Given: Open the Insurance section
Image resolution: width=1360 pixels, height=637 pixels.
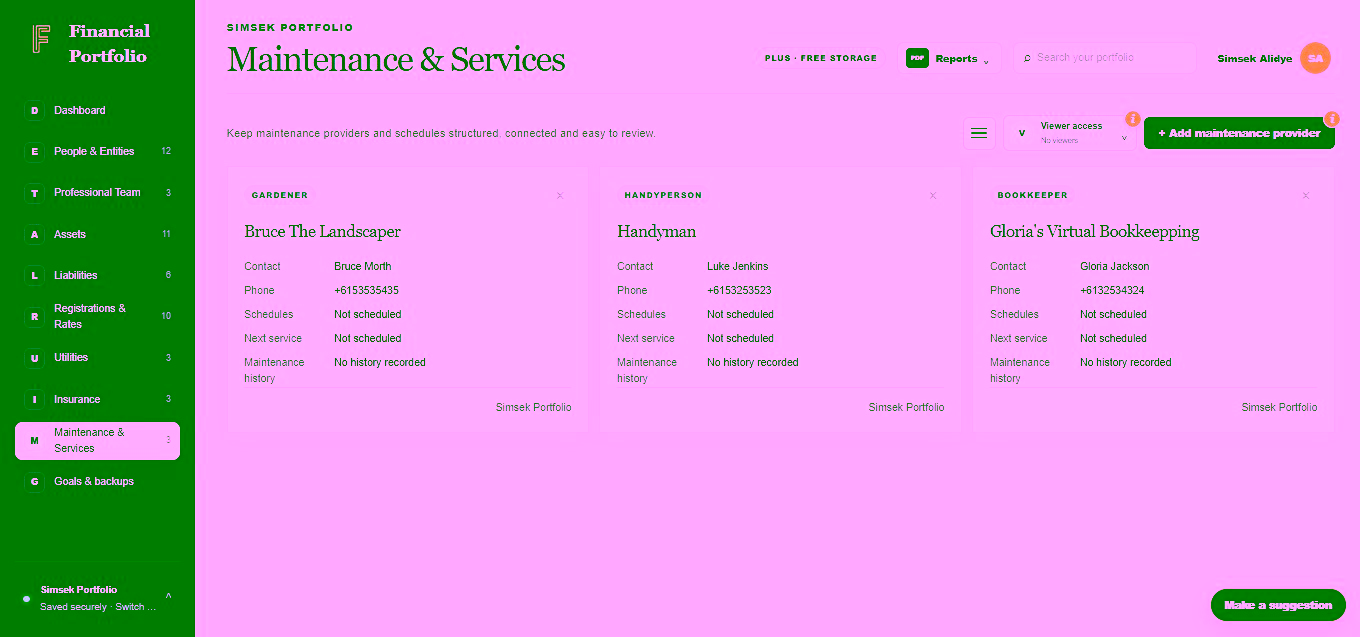Looking at the screenshot, I should click(x=97, y=400).
